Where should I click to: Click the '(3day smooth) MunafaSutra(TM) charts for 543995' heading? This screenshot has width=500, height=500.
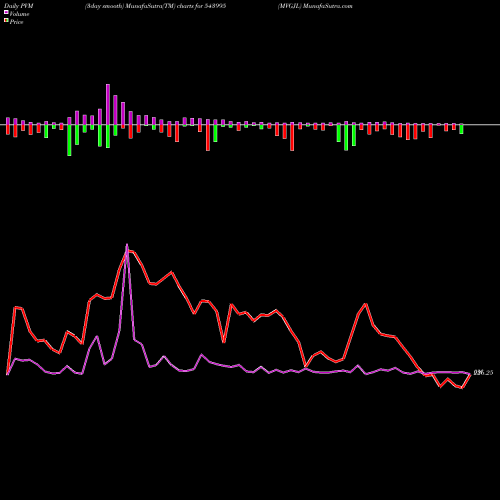click(x=155, y=6)
